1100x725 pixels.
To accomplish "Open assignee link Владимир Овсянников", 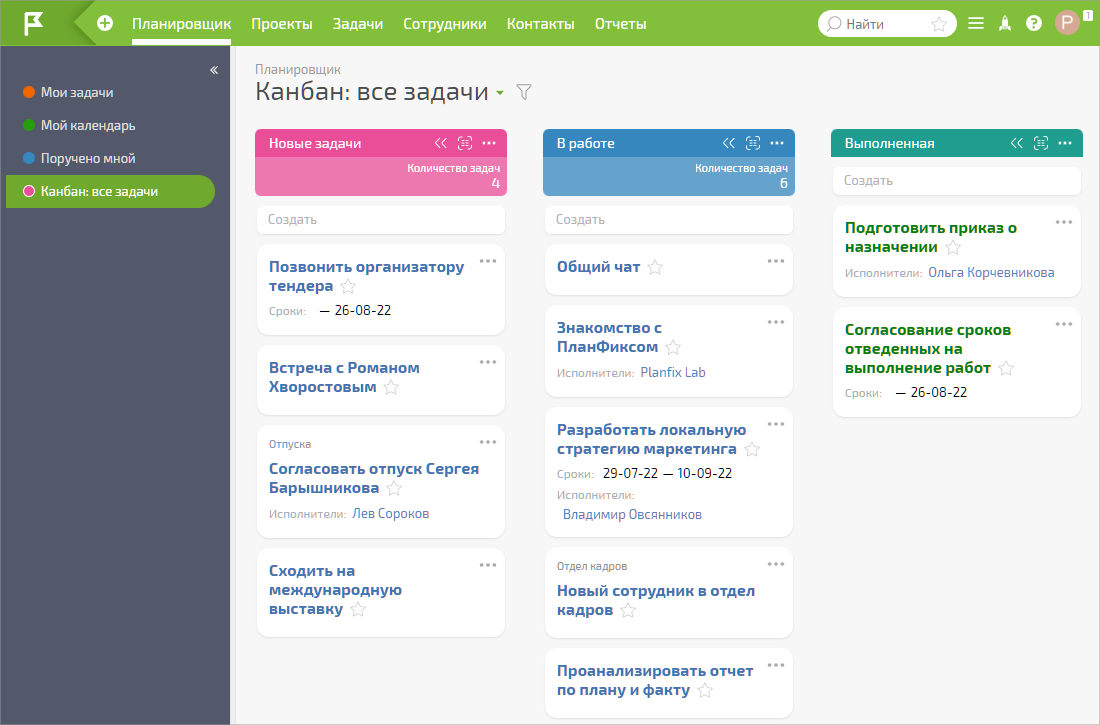I will click(632, 514).
